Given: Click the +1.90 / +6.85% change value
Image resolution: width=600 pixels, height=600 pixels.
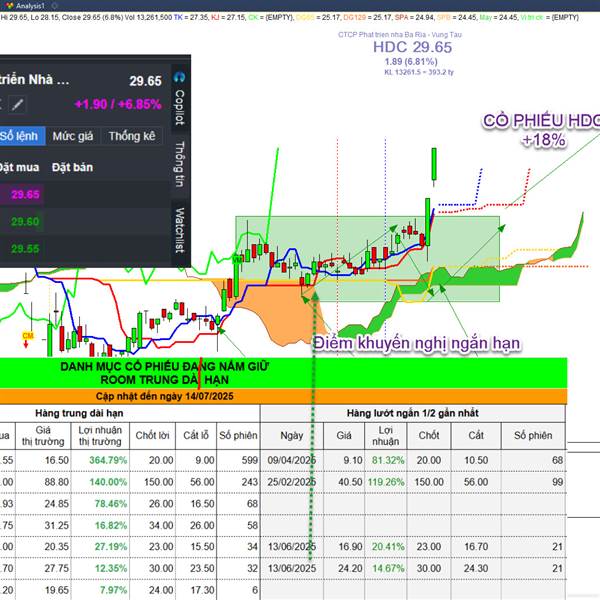Looking at the screenshot, I should [118, 104].
